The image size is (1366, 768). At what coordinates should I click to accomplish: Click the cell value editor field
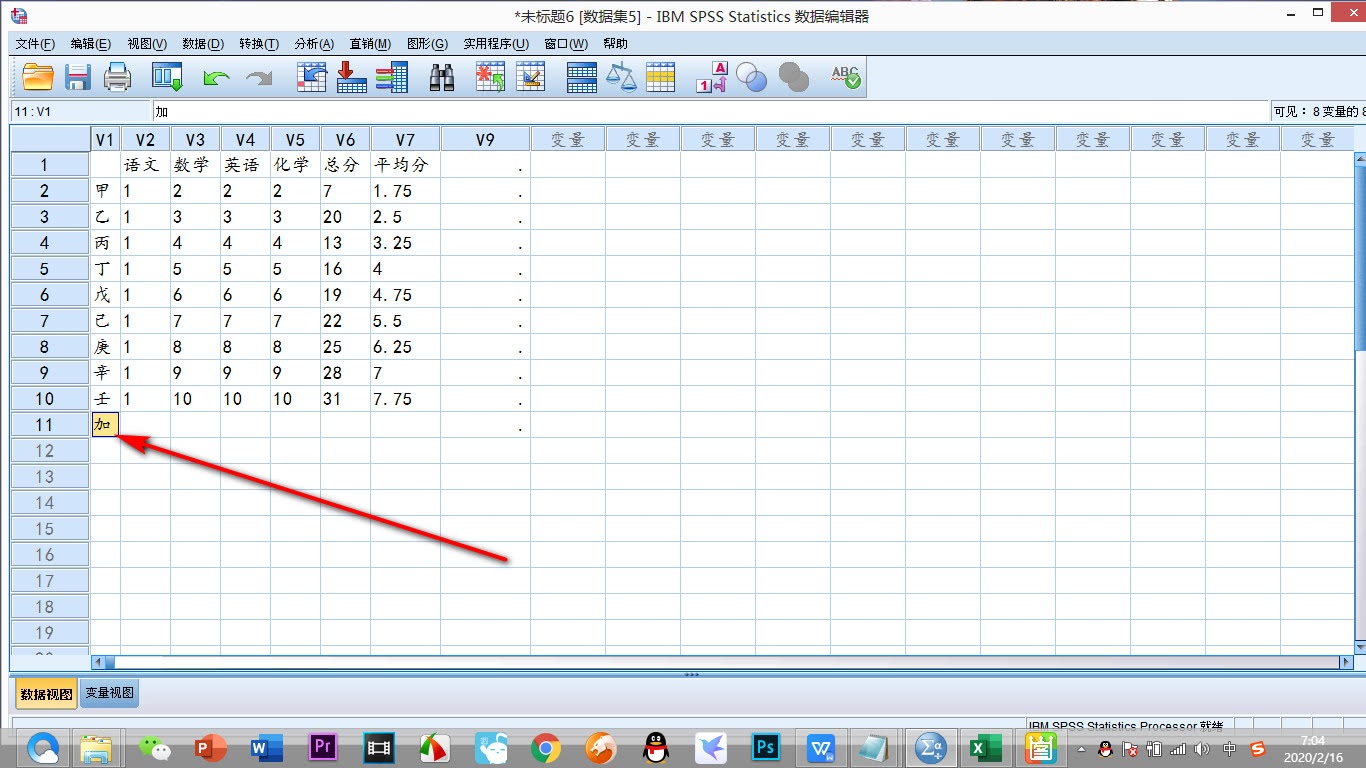(x=700, y=112)
